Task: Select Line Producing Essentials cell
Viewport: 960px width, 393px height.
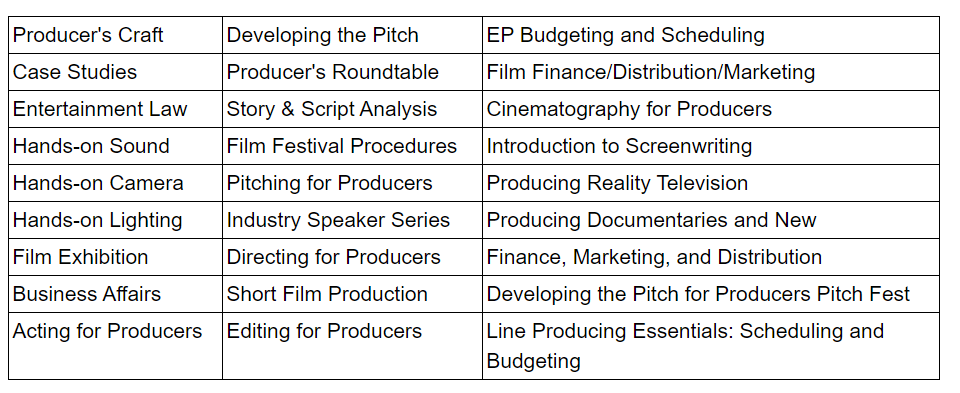Action: coord(711,346)
